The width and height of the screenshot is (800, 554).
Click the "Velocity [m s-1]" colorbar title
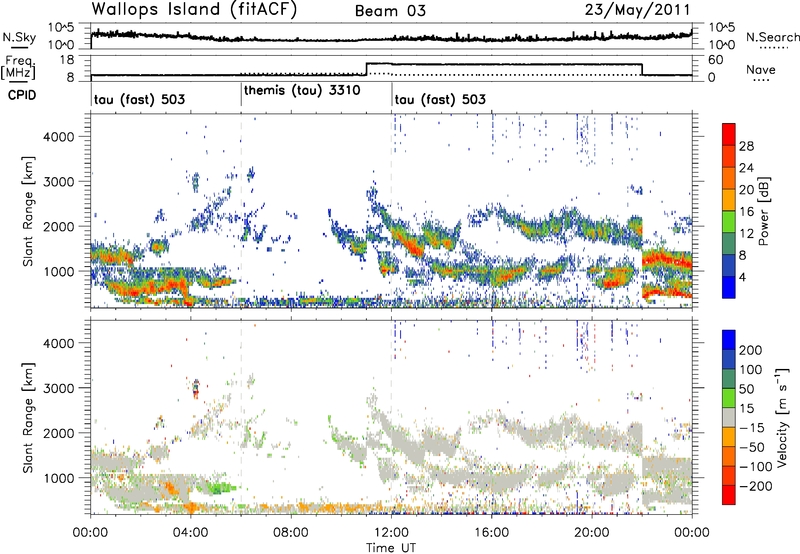(x=783, y=418)
